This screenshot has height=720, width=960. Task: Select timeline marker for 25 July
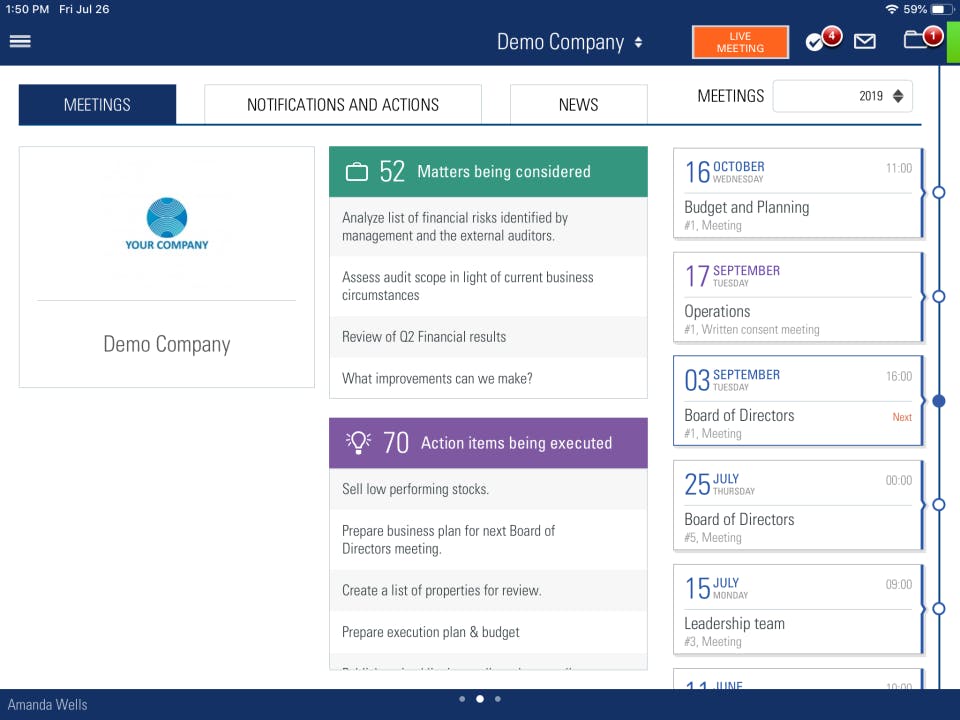point(939,504)
